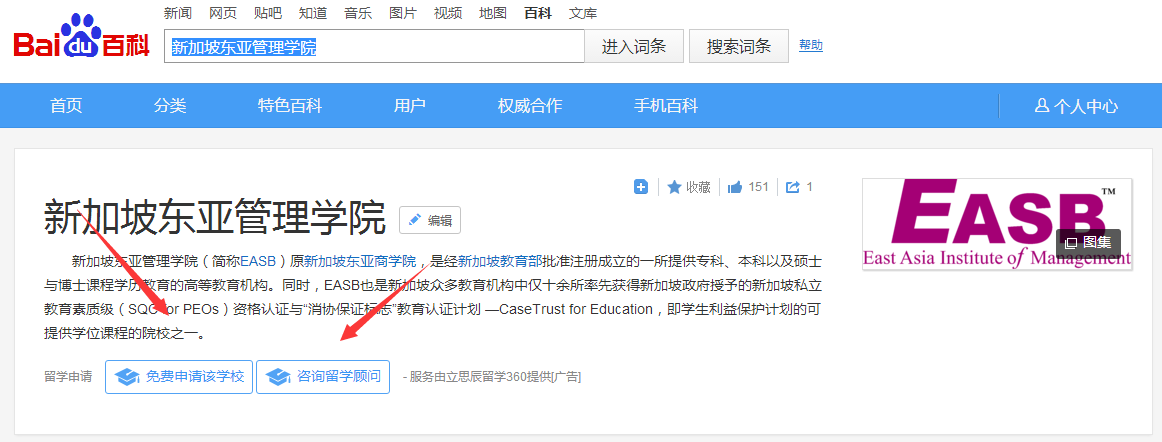Screen dimensions: 1162x442
Task: Select the 百科 top tab
Action: click(537, 13)
